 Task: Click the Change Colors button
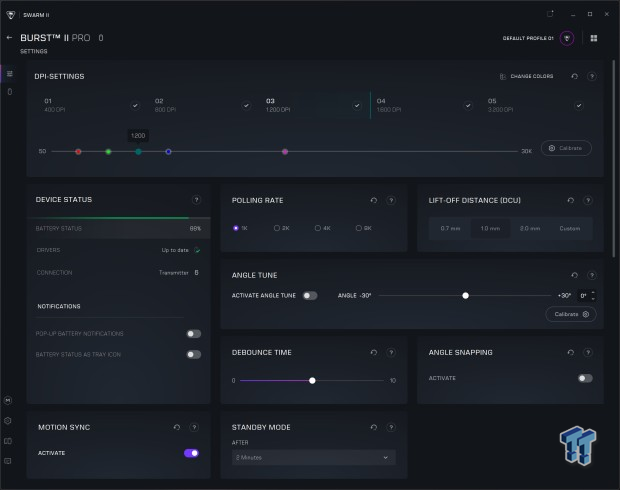pyautogui.click(x=526, y=76)
